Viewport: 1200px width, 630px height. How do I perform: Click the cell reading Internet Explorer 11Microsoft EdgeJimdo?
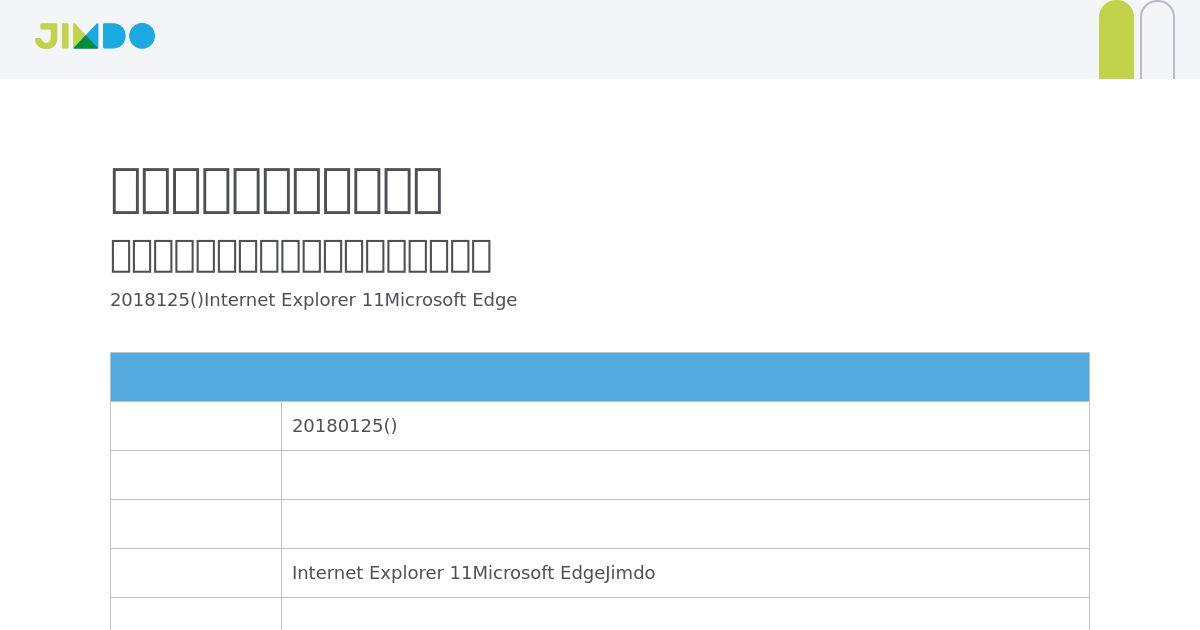tap(685, 573)
